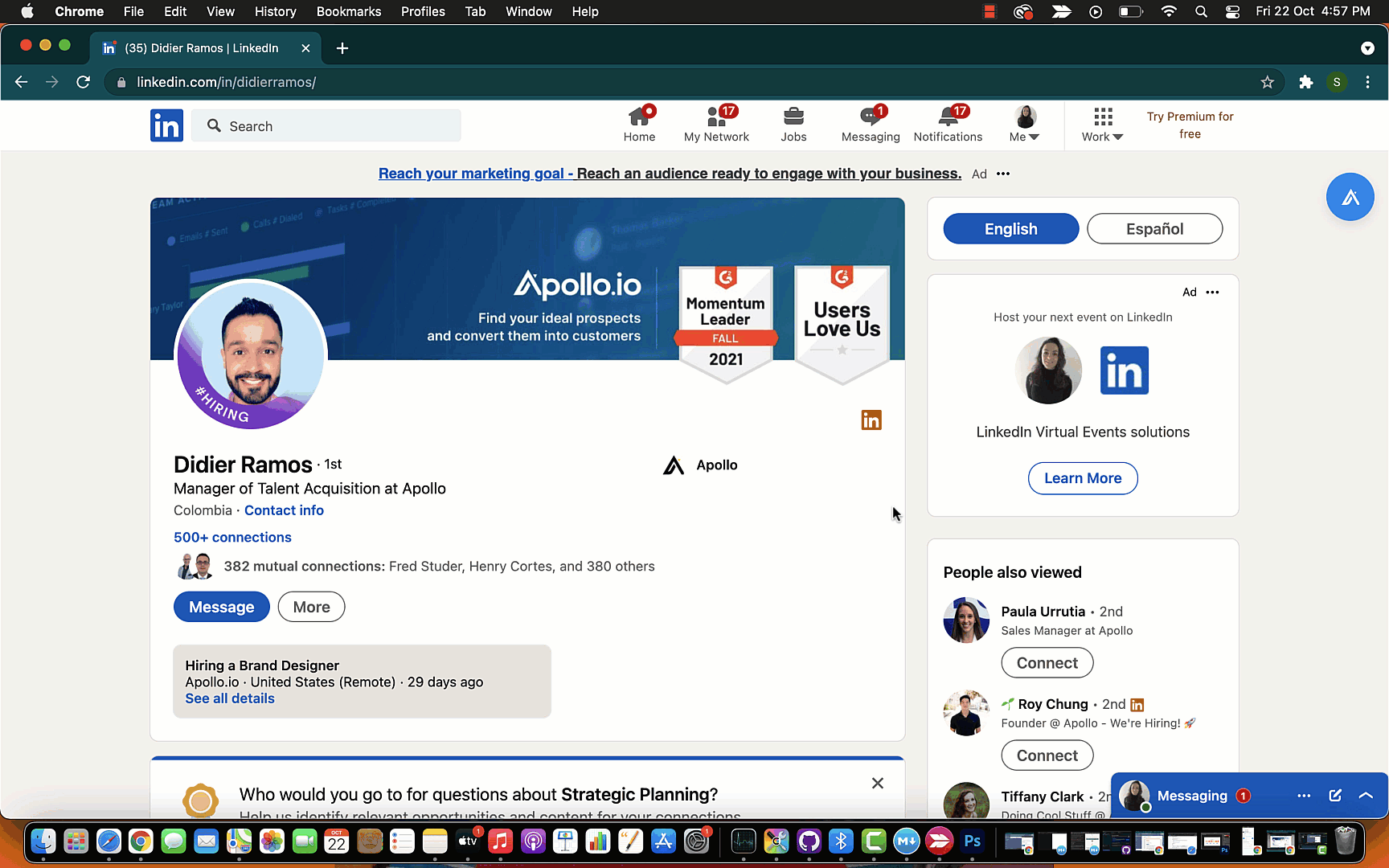This screenshot has width=1389, height=868.
Task: Open the History menu in menu bar
Action: click(x=275, y=11)
